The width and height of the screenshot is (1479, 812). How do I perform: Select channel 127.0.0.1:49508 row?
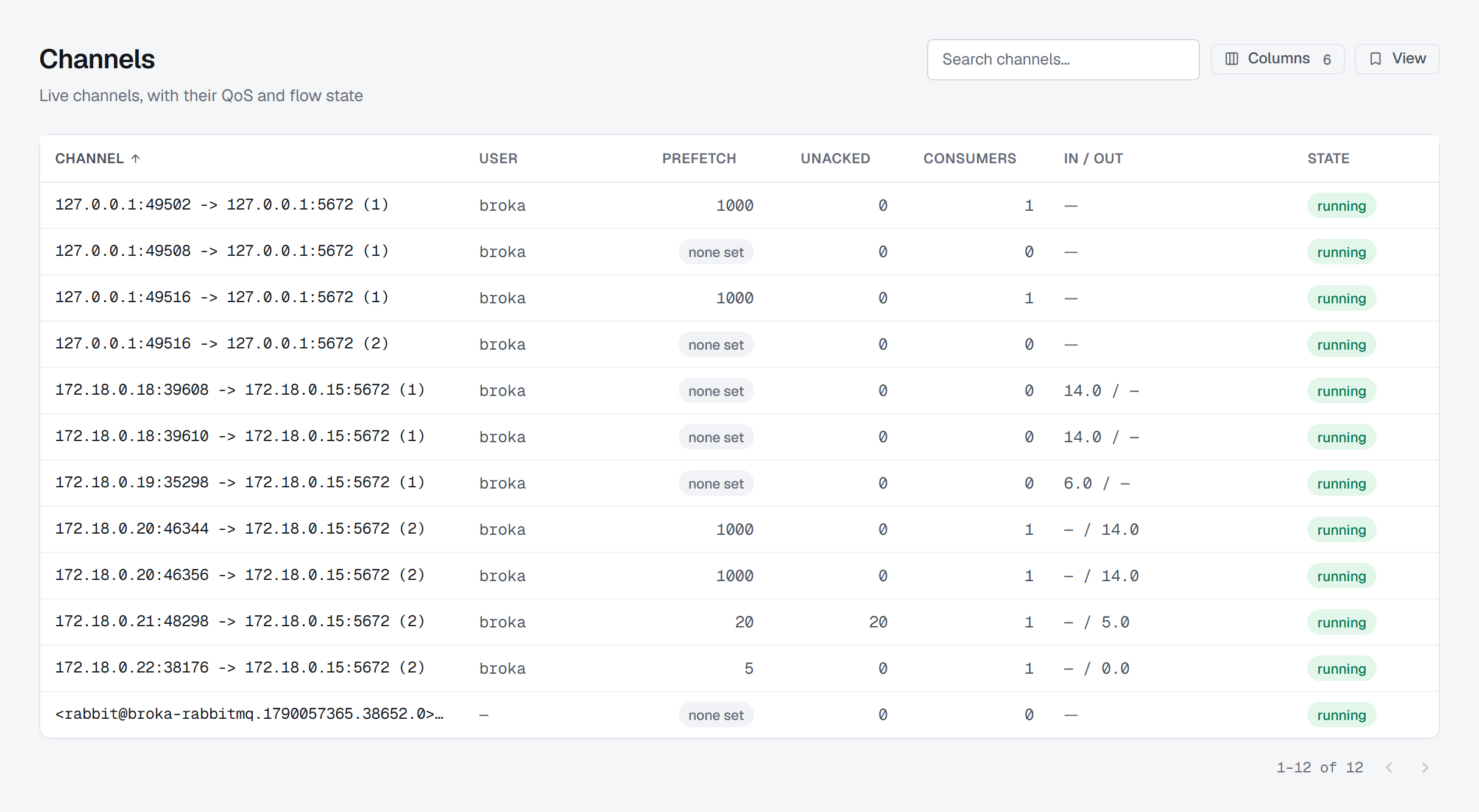(x=739, y=252)
